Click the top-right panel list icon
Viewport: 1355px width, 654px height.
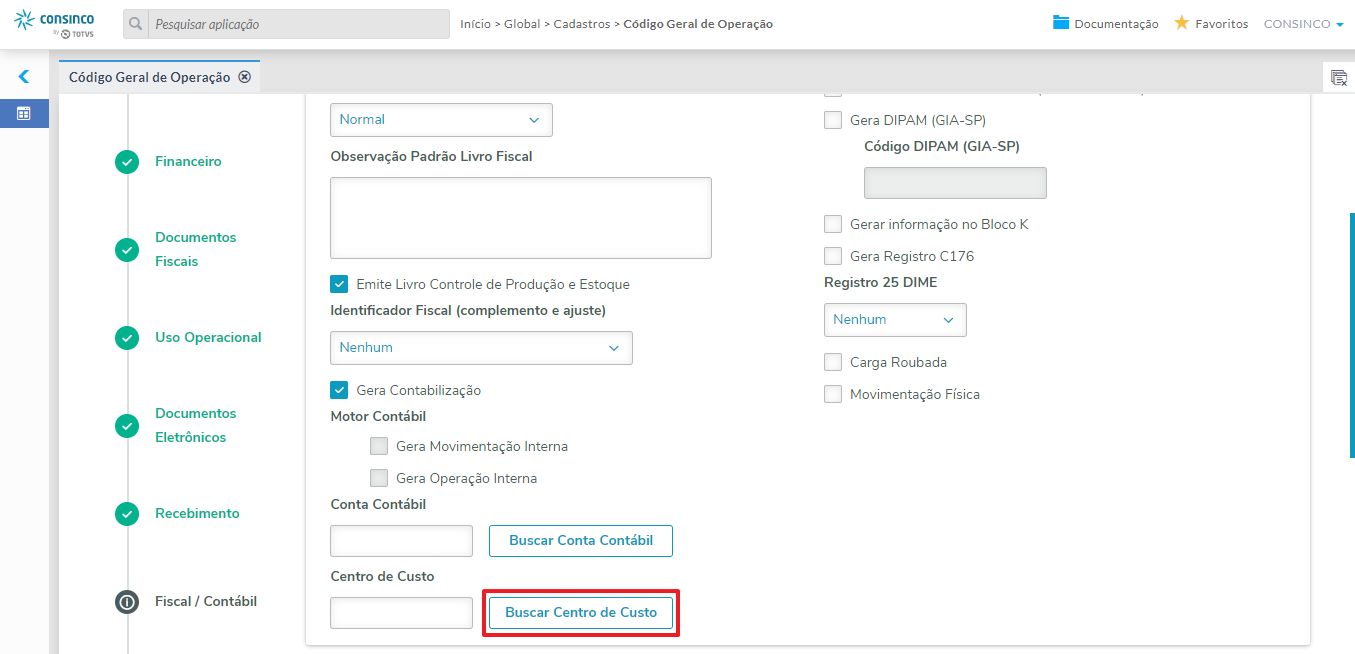1339,77
